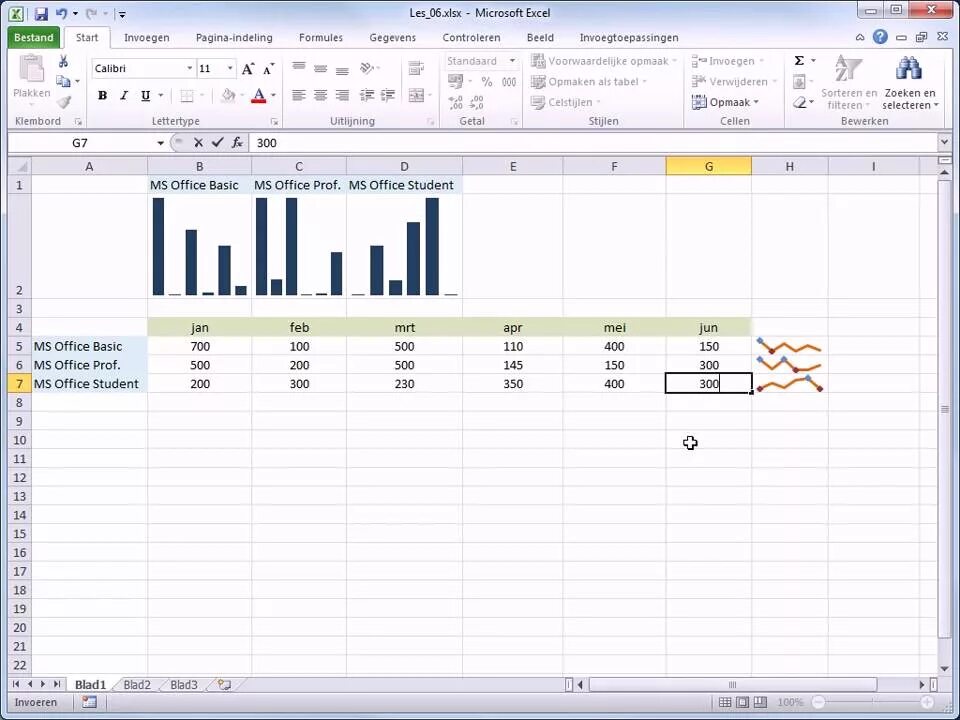Expand the Name Box dropdown arrow

point(160,143)
